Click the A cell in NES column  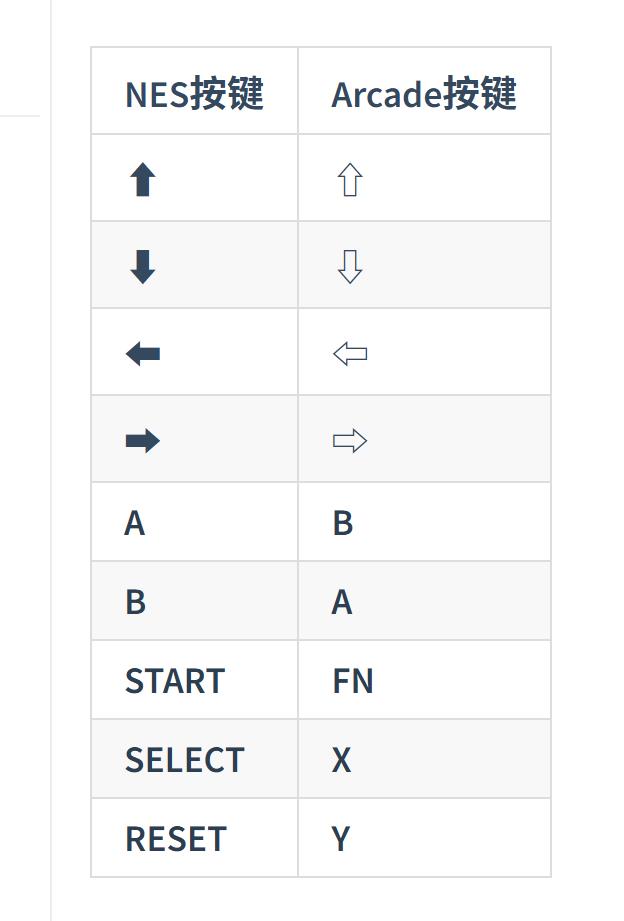pyautogui.click(x=135, y=523)
